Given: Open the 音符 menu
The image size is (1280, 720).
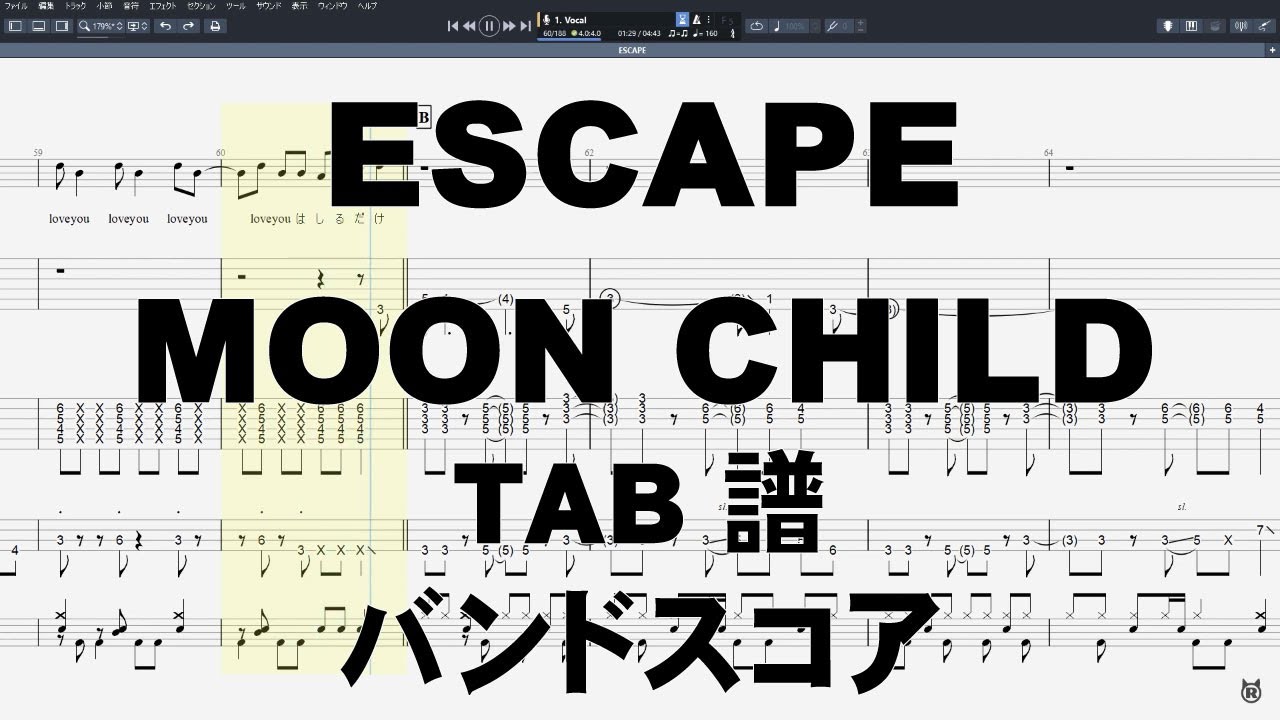Looking at the screenshot, I should click(130, 6).
